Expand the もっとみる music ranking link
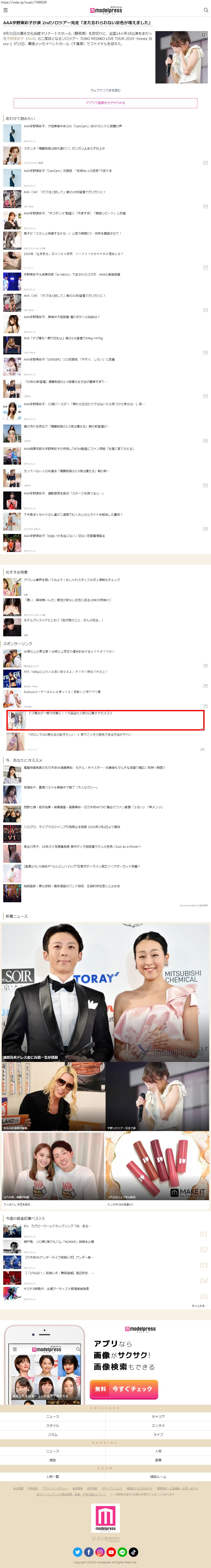 (x=198, y=1306)
